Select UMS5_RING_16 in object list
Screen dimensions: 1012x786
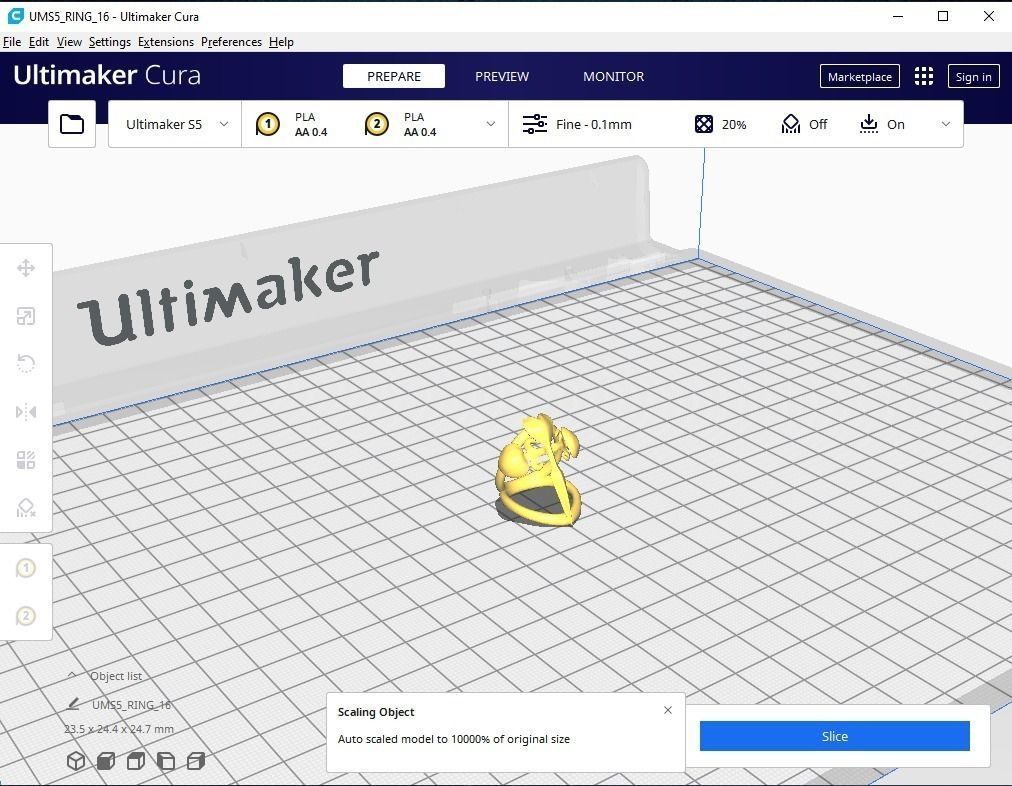[131, 705]
